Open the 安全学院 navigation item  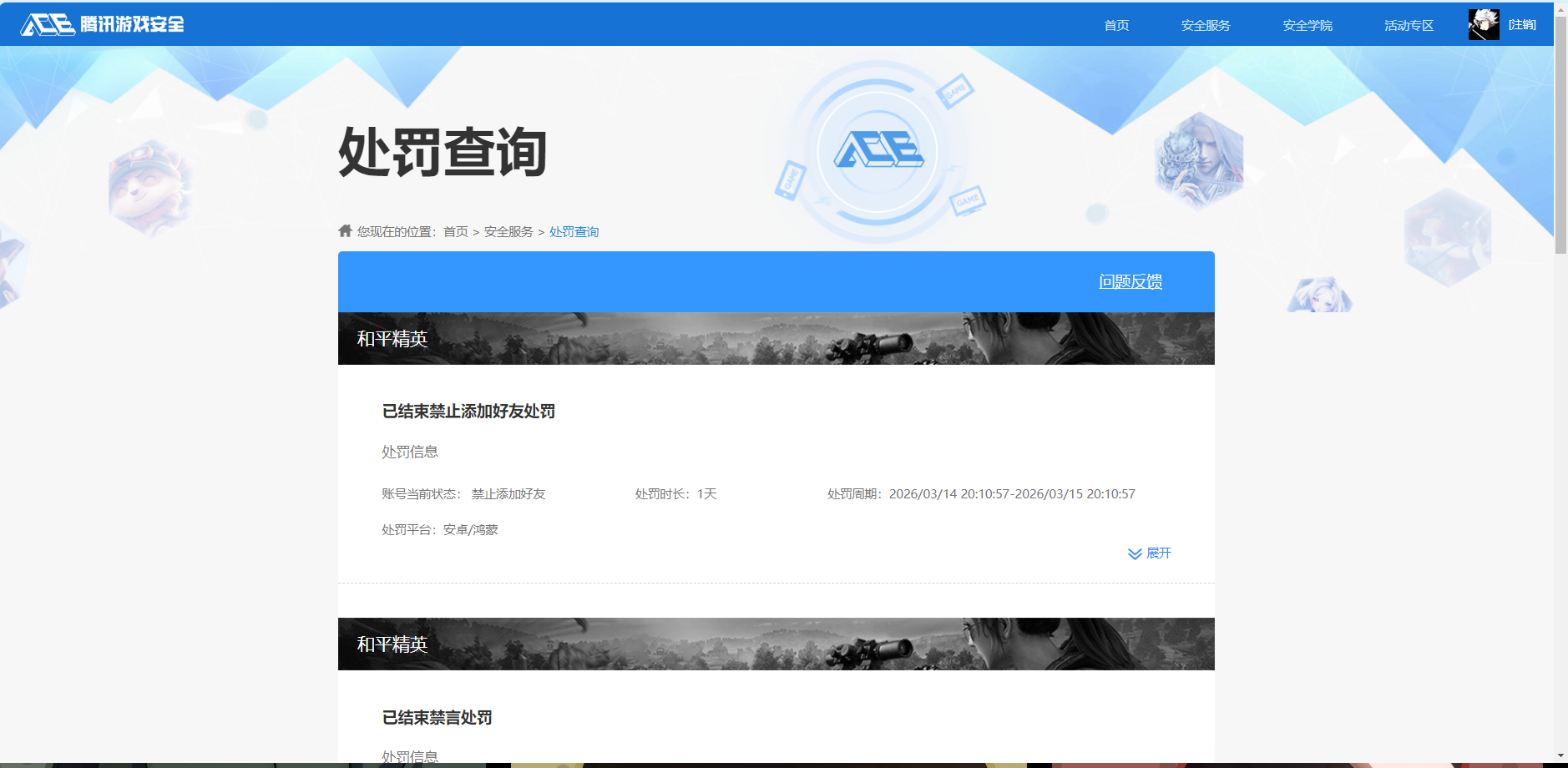click(x=1307, y=25)
